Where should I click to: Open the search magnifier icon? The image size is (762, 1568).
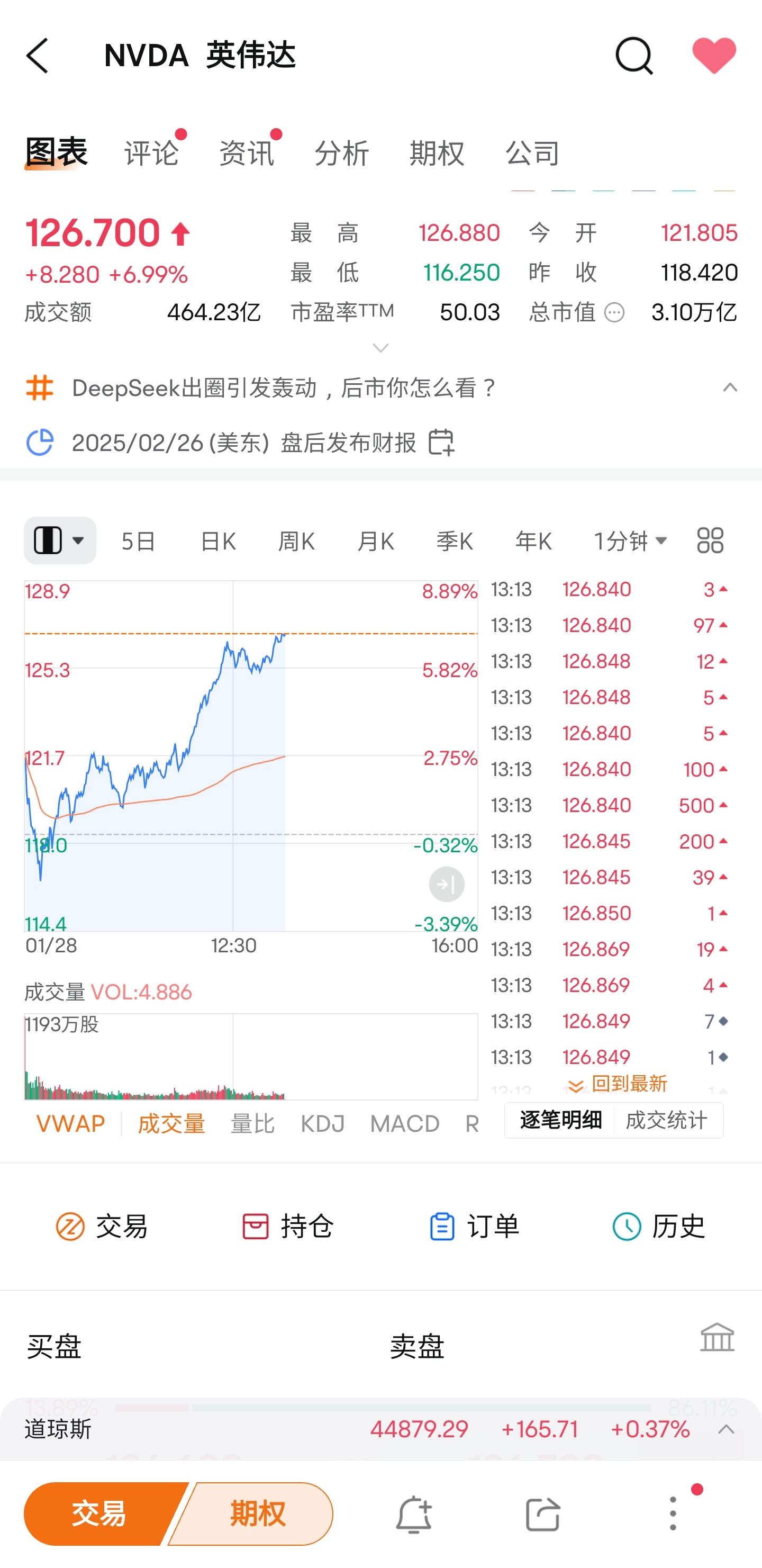[x=633, y=56]
